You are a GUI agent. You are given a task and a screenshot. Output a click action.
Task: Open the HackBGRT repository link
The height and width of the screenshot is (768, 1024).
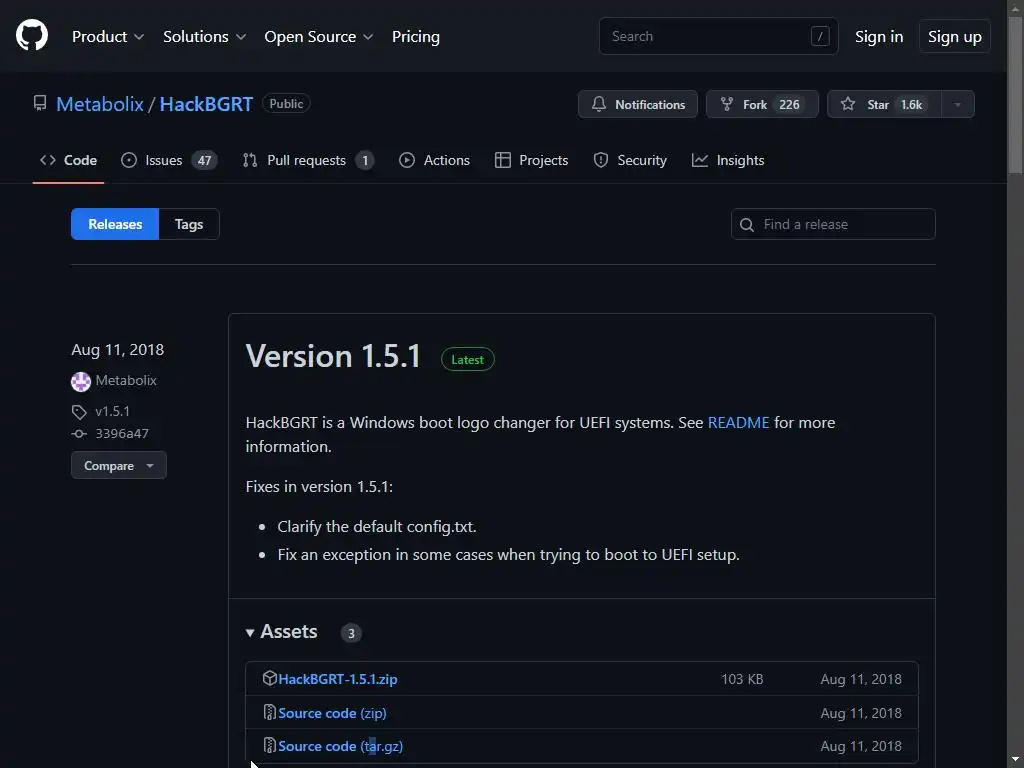206,104
